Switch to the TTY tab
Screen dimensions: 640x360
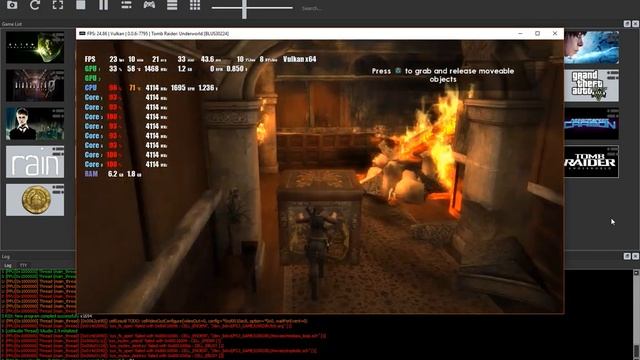(23, 265)
